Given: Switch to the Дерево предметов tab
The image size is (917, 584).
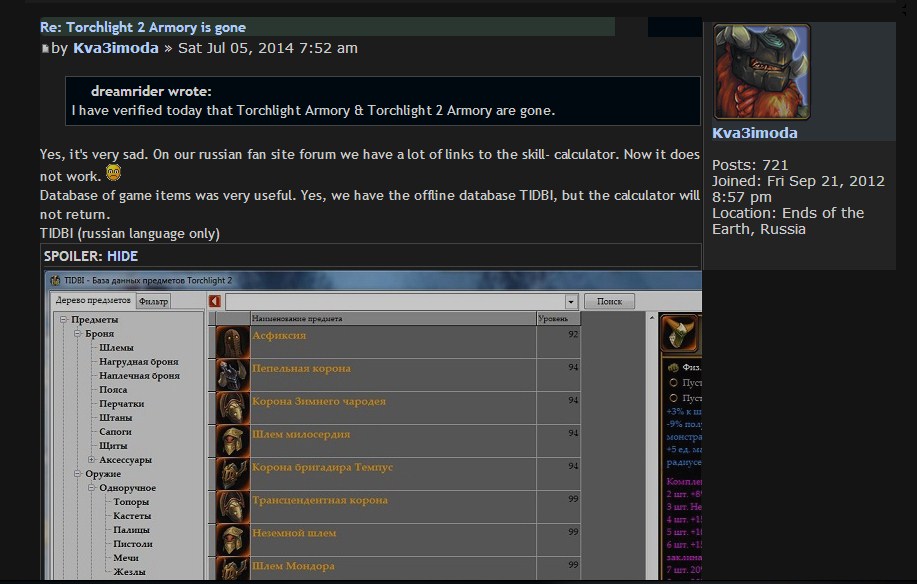Looking at the screenshot, I should [93, 300].
